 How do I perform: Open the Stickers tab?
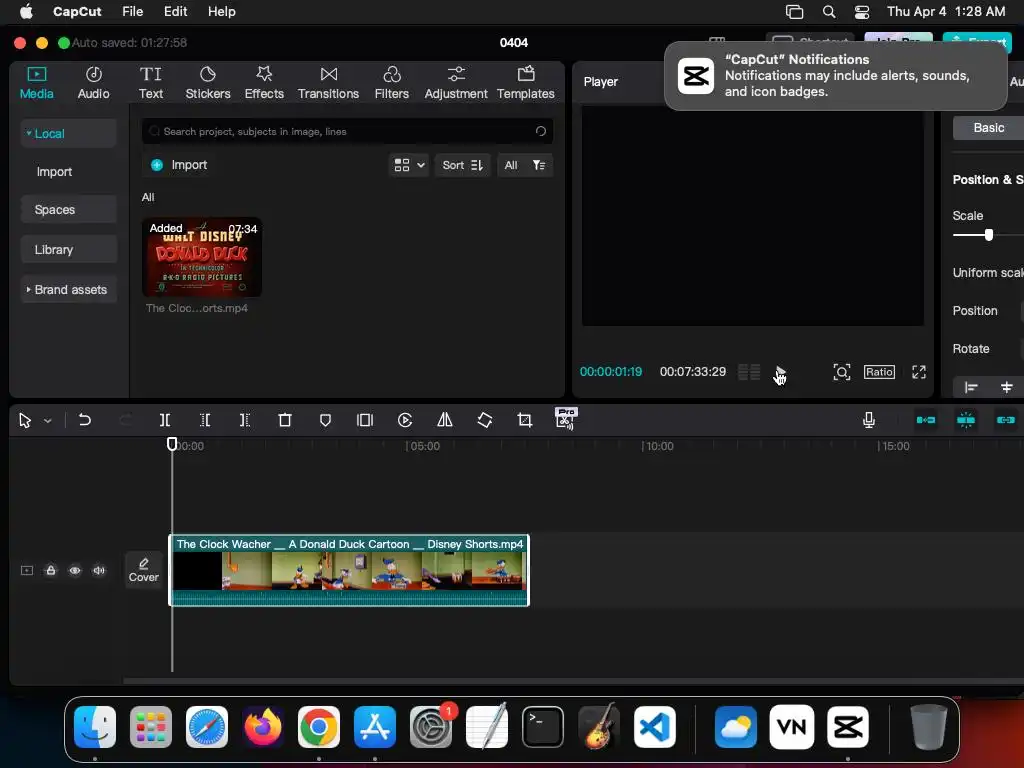[208, 83]
